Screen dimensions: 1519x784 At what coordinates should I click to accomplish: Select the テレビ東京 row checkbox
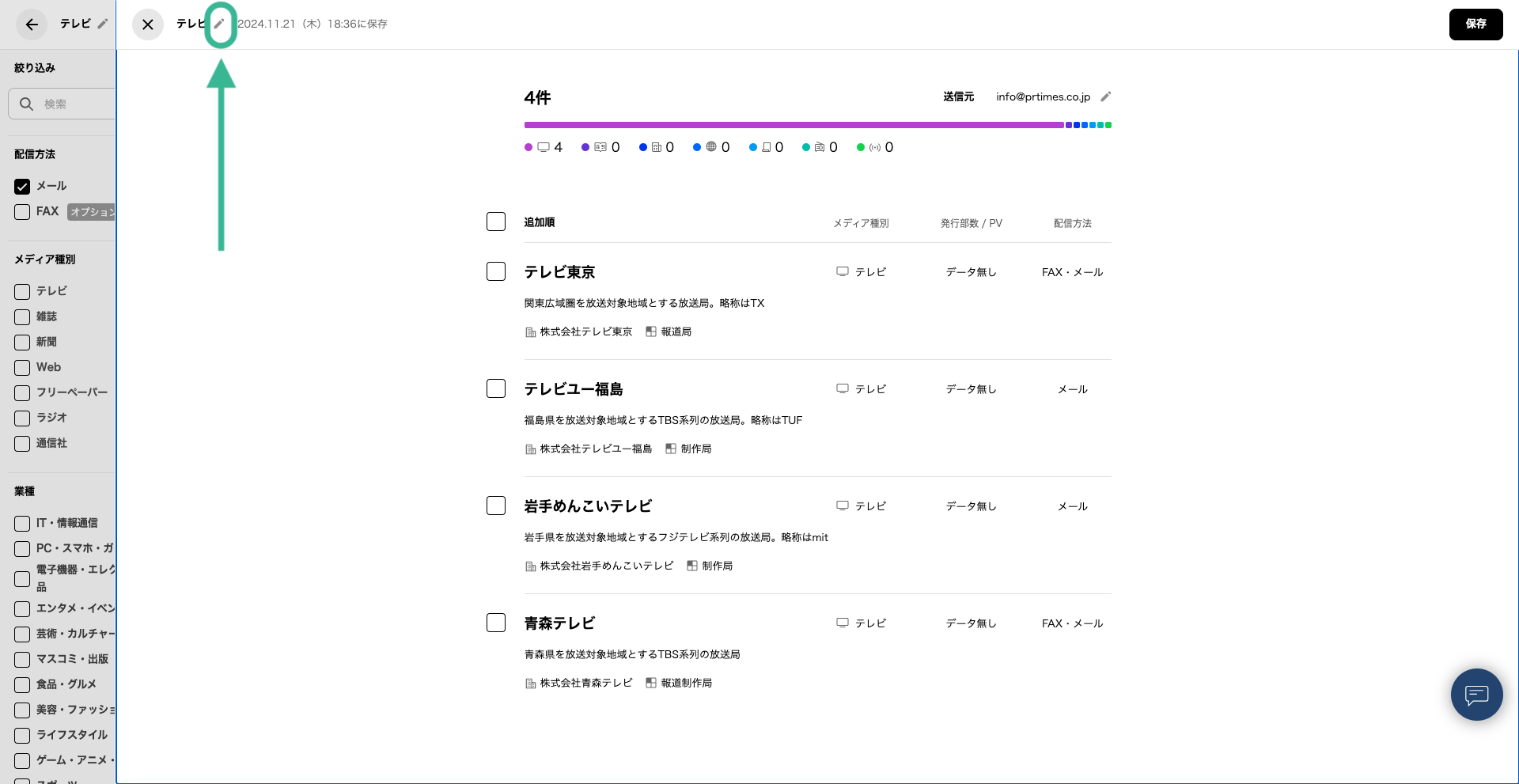(496, 271)
